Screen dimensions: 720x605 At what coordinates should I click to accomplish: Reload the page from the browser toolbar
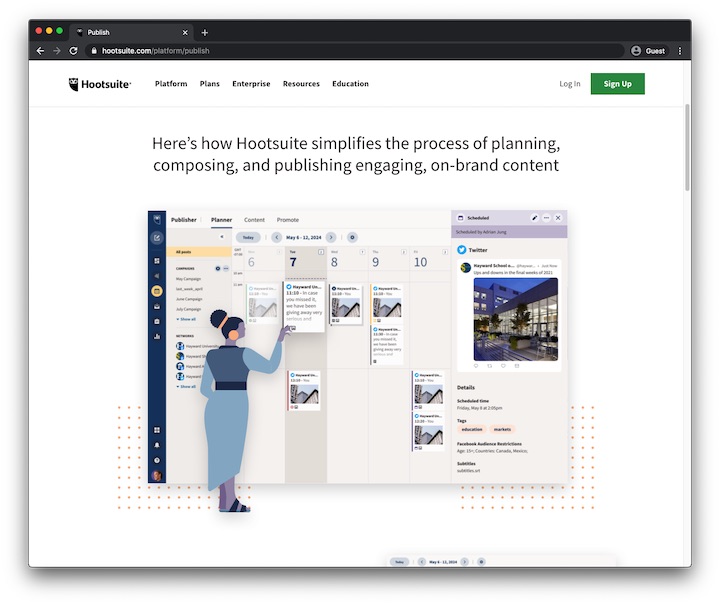(x=73, y=51)
